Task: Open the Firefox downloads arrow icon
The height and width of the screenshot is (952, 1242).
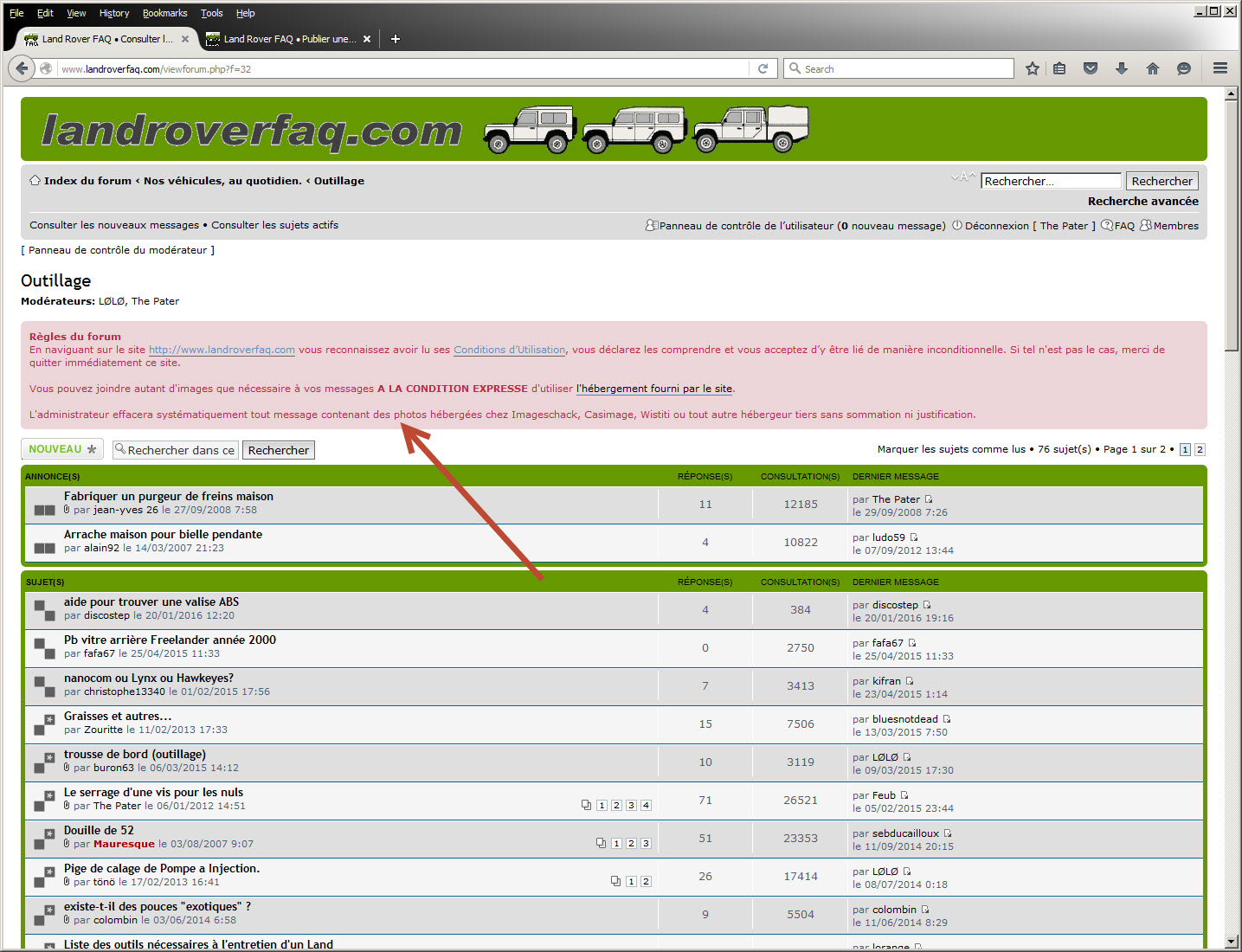Action: pyautogui.click(x=1122, y=68)
